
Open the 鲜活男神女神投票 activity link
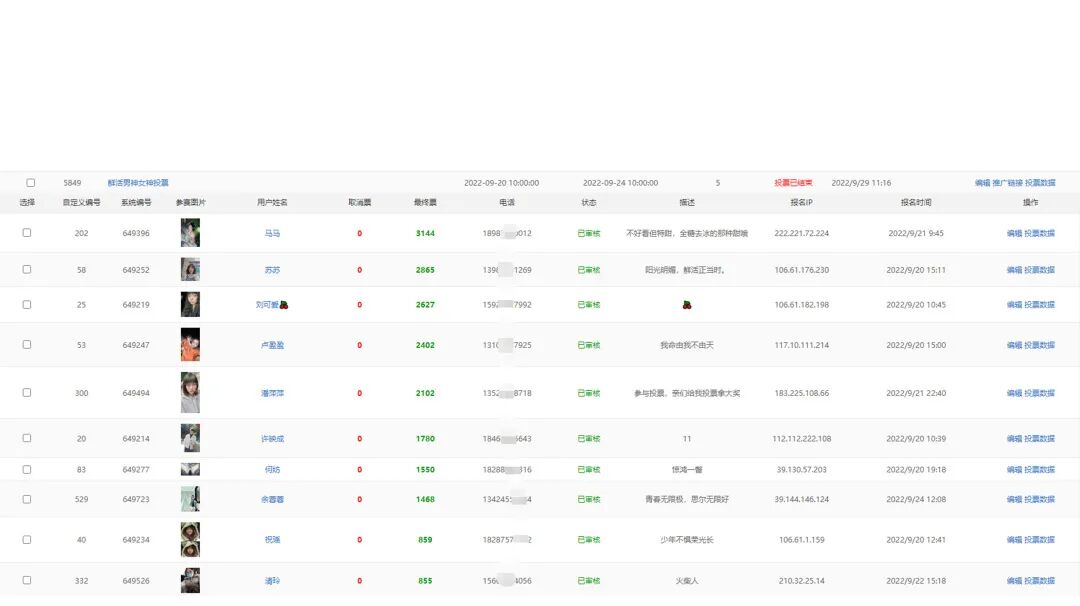click(140, 182)
